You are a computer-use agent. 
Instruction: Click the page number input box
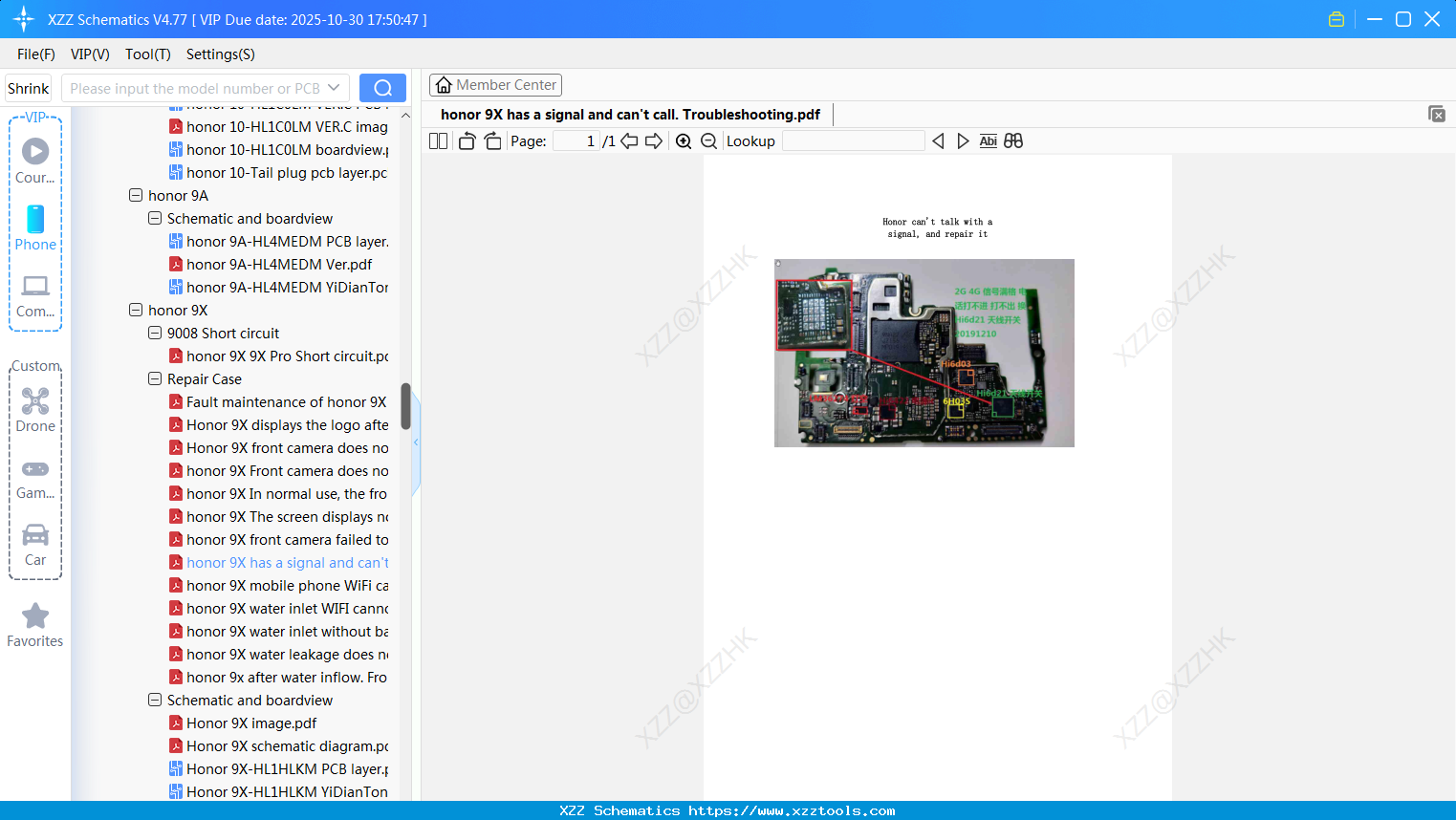click(x=576, y=141)
